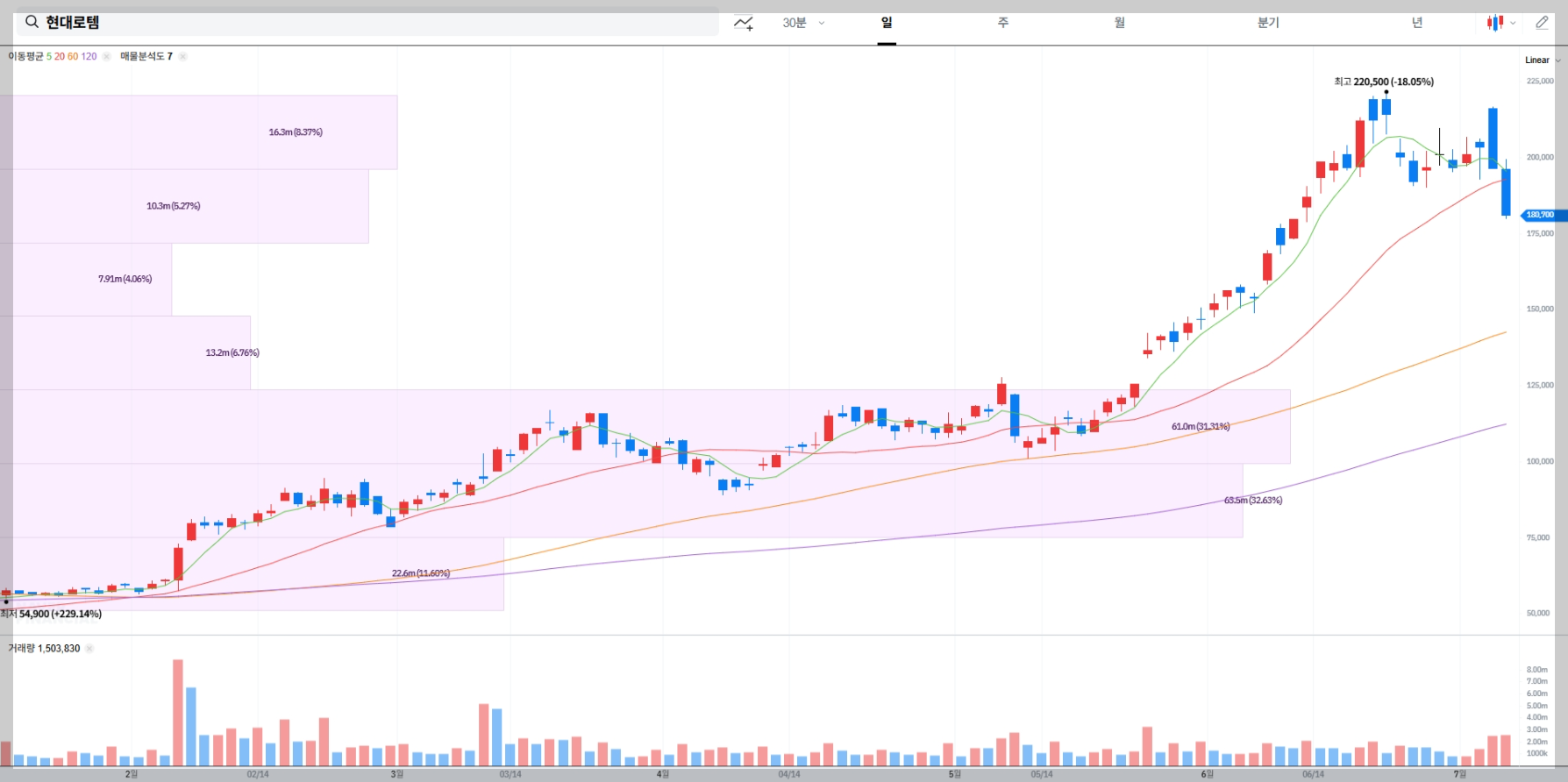
Task: Click the 50,000 price axis label
Action: 1538,613
